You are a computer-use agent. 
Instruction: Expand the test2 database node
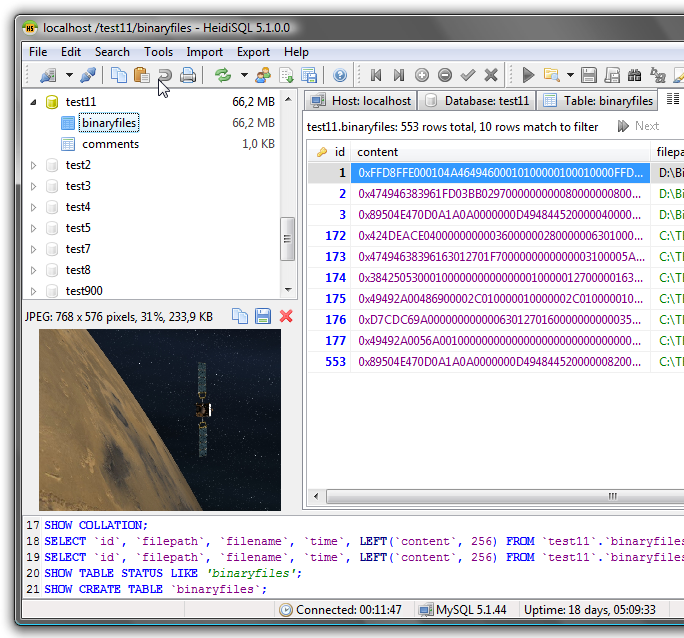[x=33, y=165]
